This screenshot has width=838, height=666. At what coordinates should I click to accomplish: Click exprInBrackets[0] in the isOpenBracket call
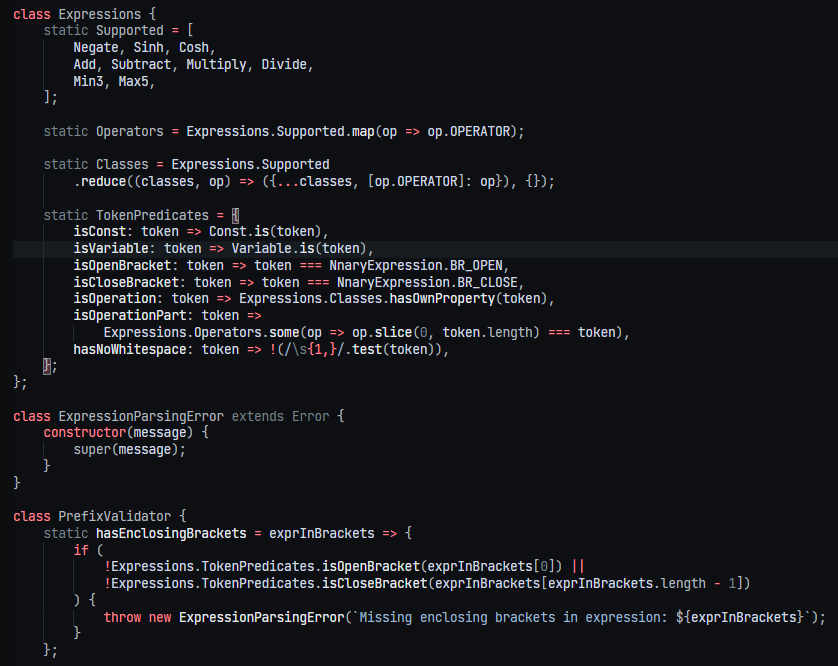click(x=491, y=567)
